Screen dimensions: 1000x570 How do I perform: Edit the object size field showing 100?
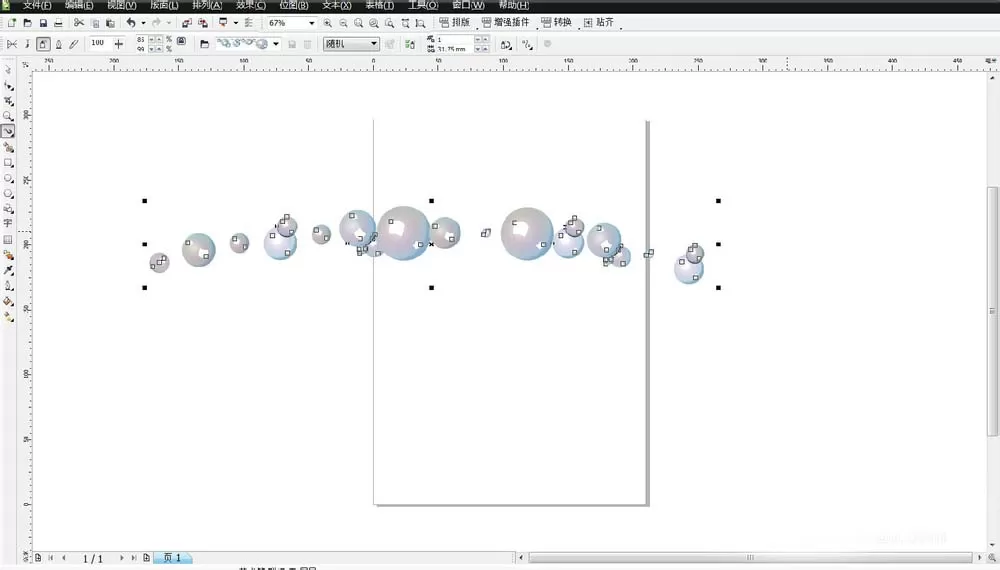click(x=99, y=43)
